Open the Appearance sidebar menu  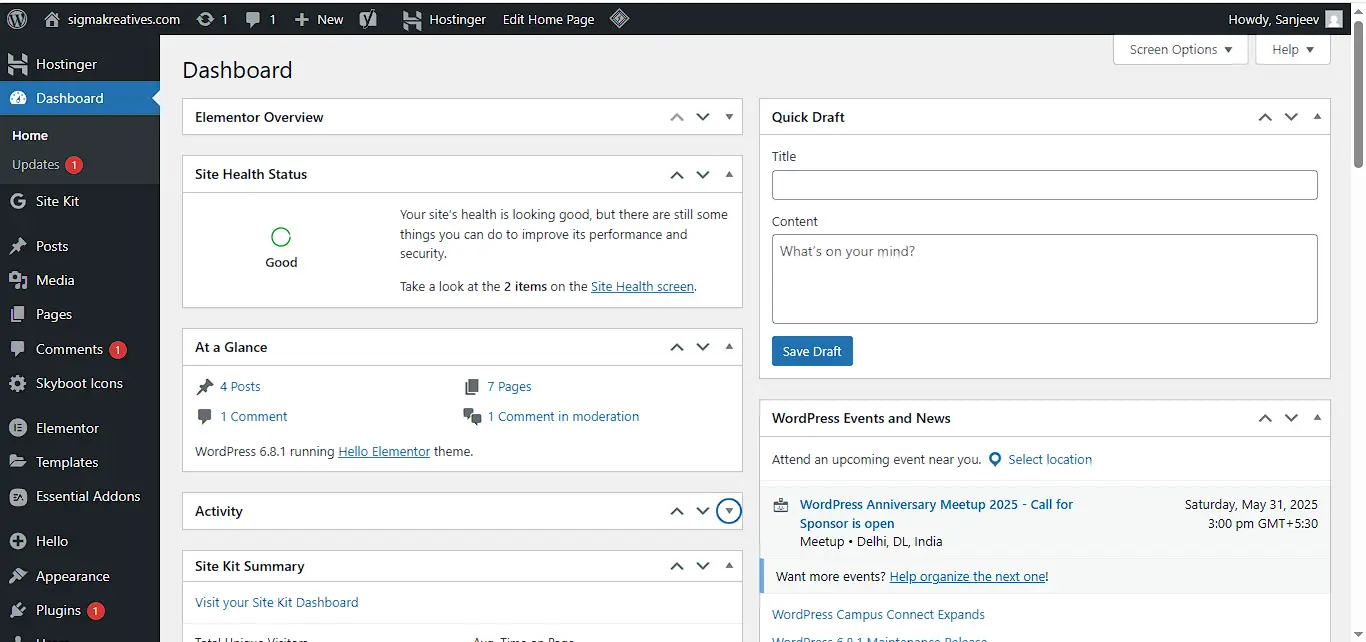click(x=80, y=576)
